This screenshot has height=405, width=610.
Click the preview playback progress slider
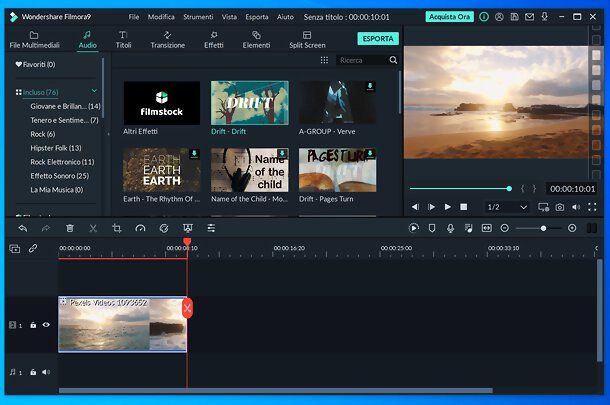pos(461,189)
